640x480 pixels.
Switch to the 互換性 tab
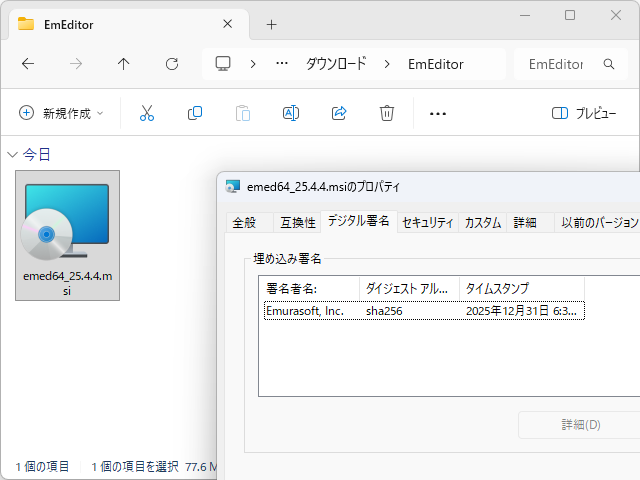point(298,222)
